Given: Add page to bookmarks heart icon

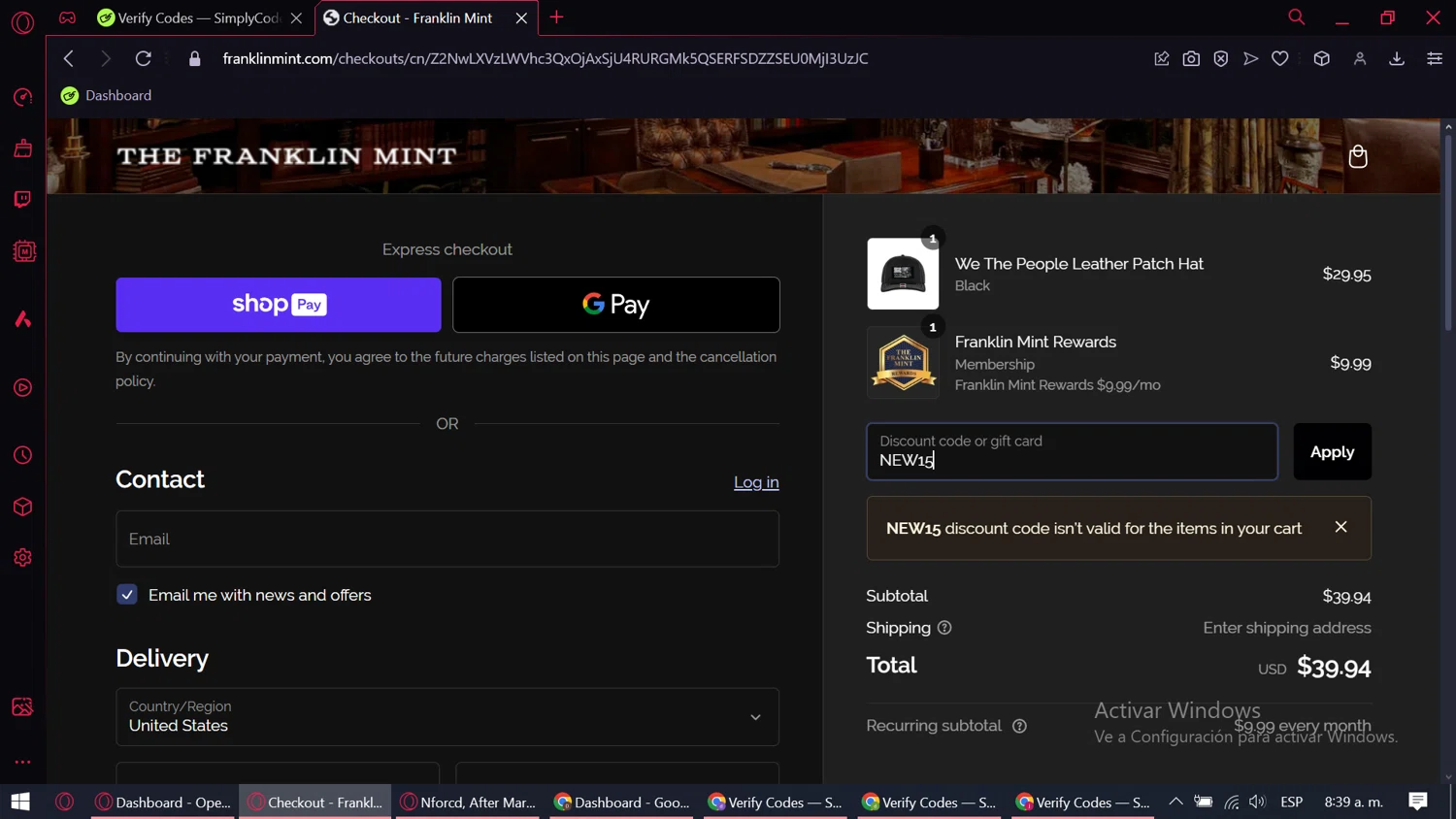Looking at the screenshot, I should (x=1280, y=58).
